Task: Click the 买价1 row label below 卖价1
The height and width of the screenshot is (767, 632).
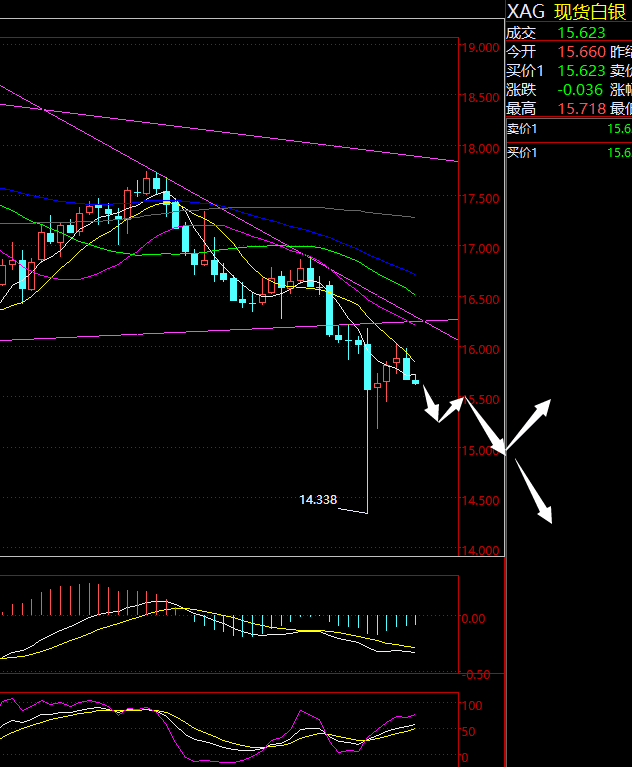Action: point(522,153)
